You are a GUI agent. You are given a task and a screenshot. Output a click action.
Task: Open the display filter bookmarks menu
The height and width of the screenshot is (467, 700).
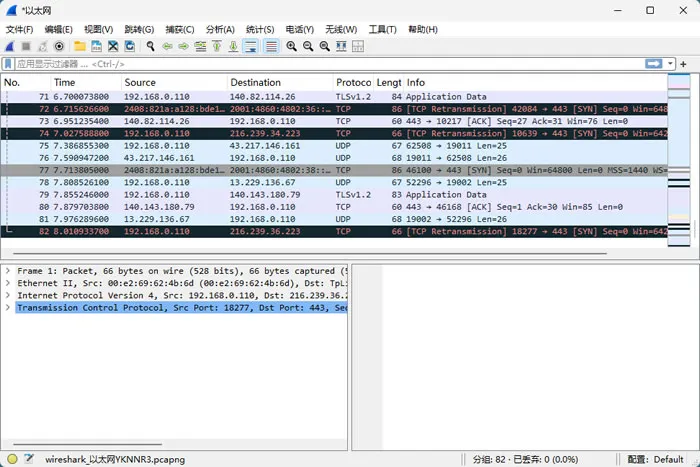click(8, 64)
